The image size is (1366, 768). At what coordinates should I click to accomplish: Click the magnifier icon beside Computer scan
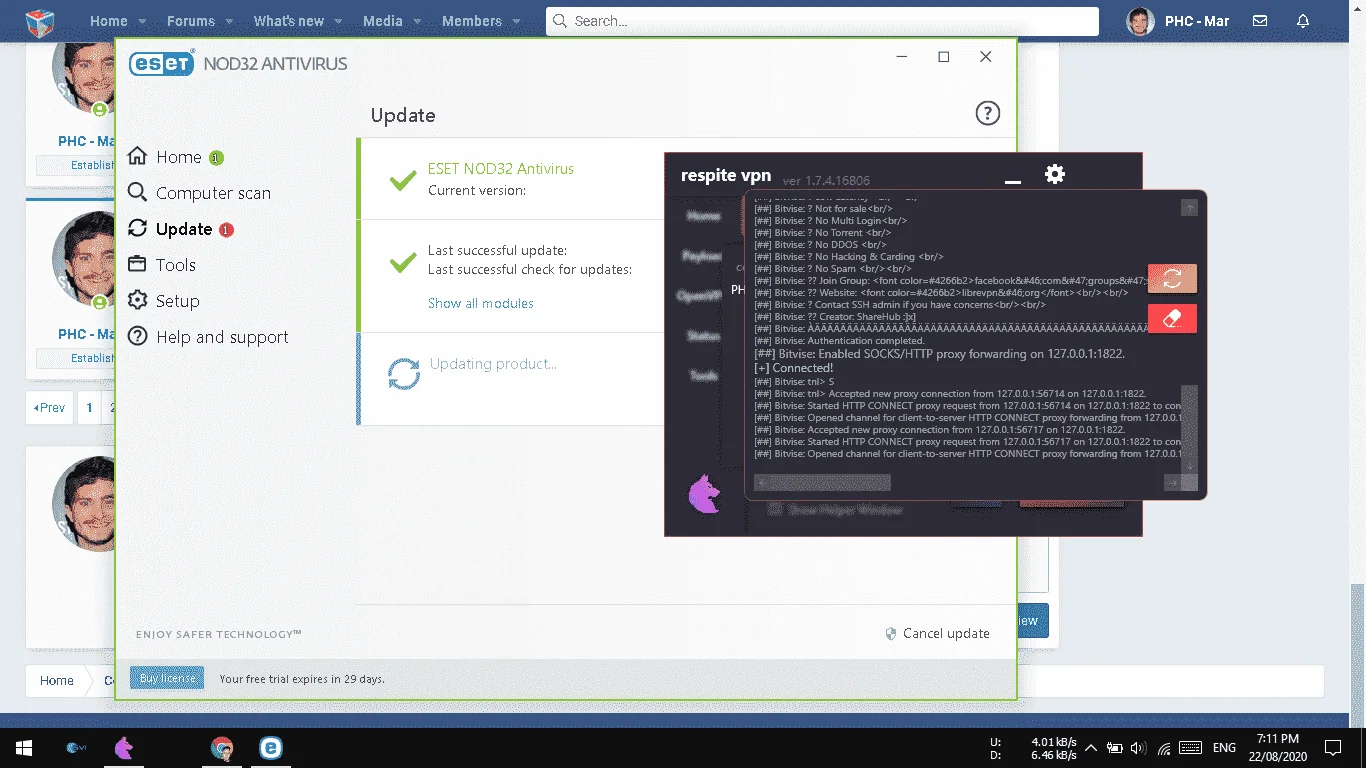coord(137,193)
